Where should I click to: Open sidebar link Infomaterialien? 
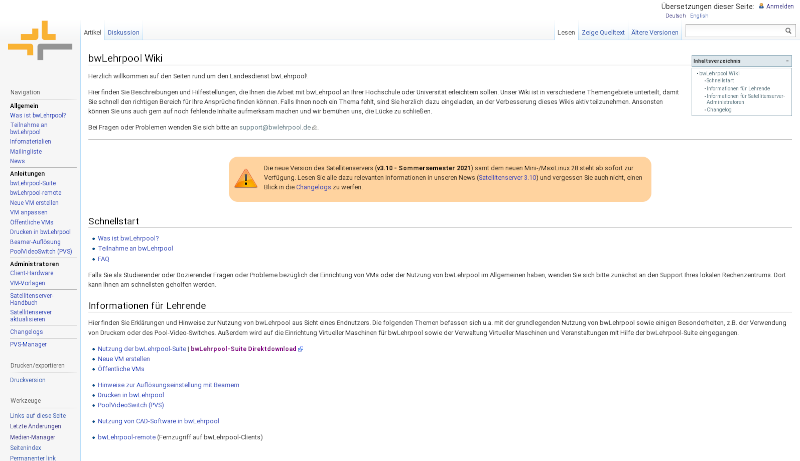coord(31,141)
